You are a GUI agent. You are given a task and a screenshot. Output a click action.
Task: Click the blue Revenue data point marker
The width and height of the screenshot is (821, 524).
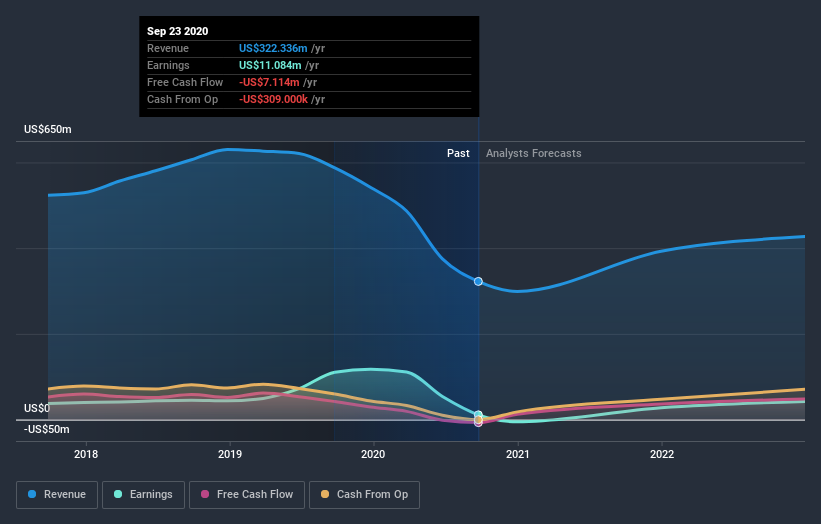click(478, 282)
